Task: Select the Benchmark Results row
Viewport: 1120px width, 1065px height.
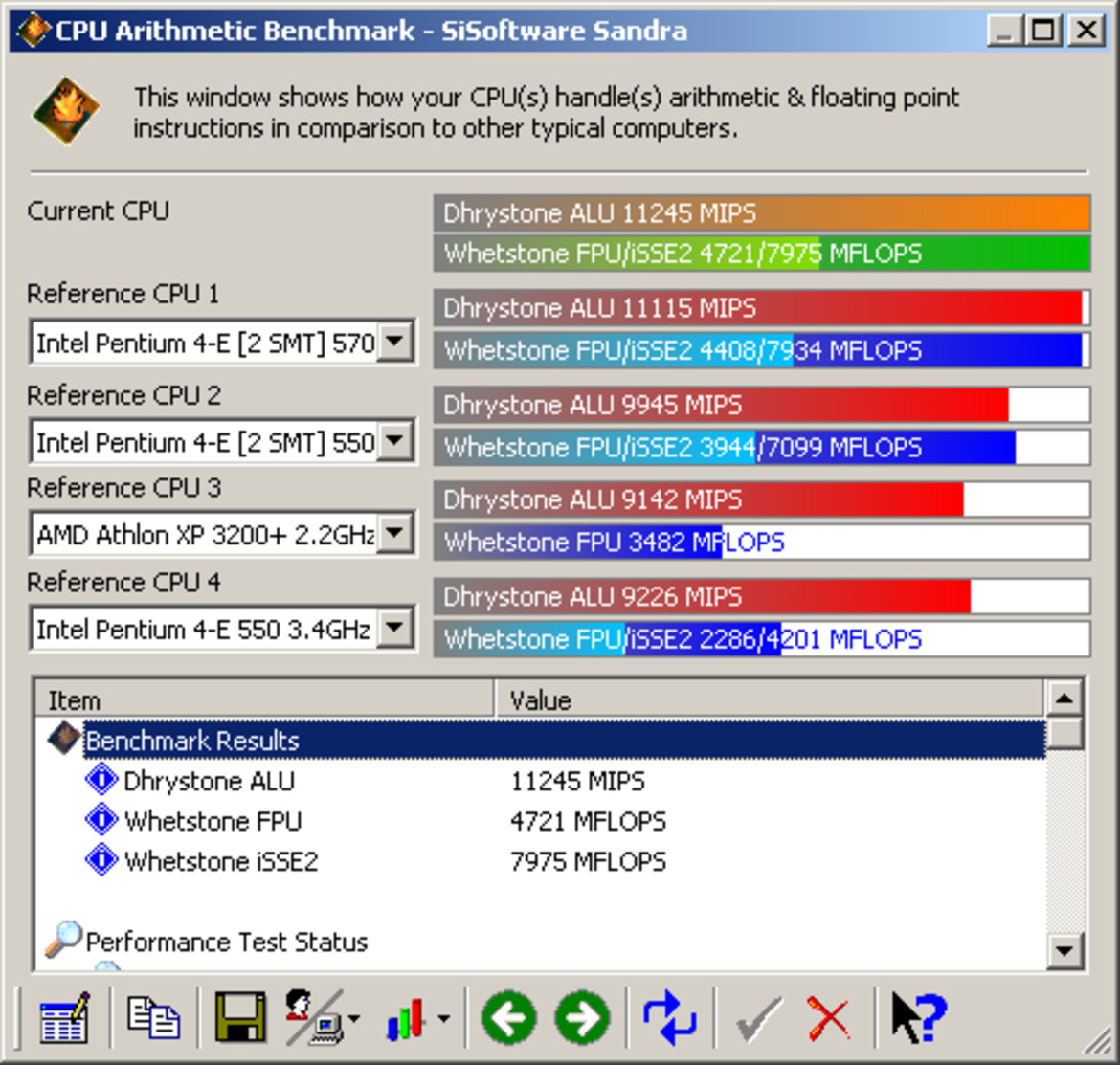Action: click(x=564, y=740)
